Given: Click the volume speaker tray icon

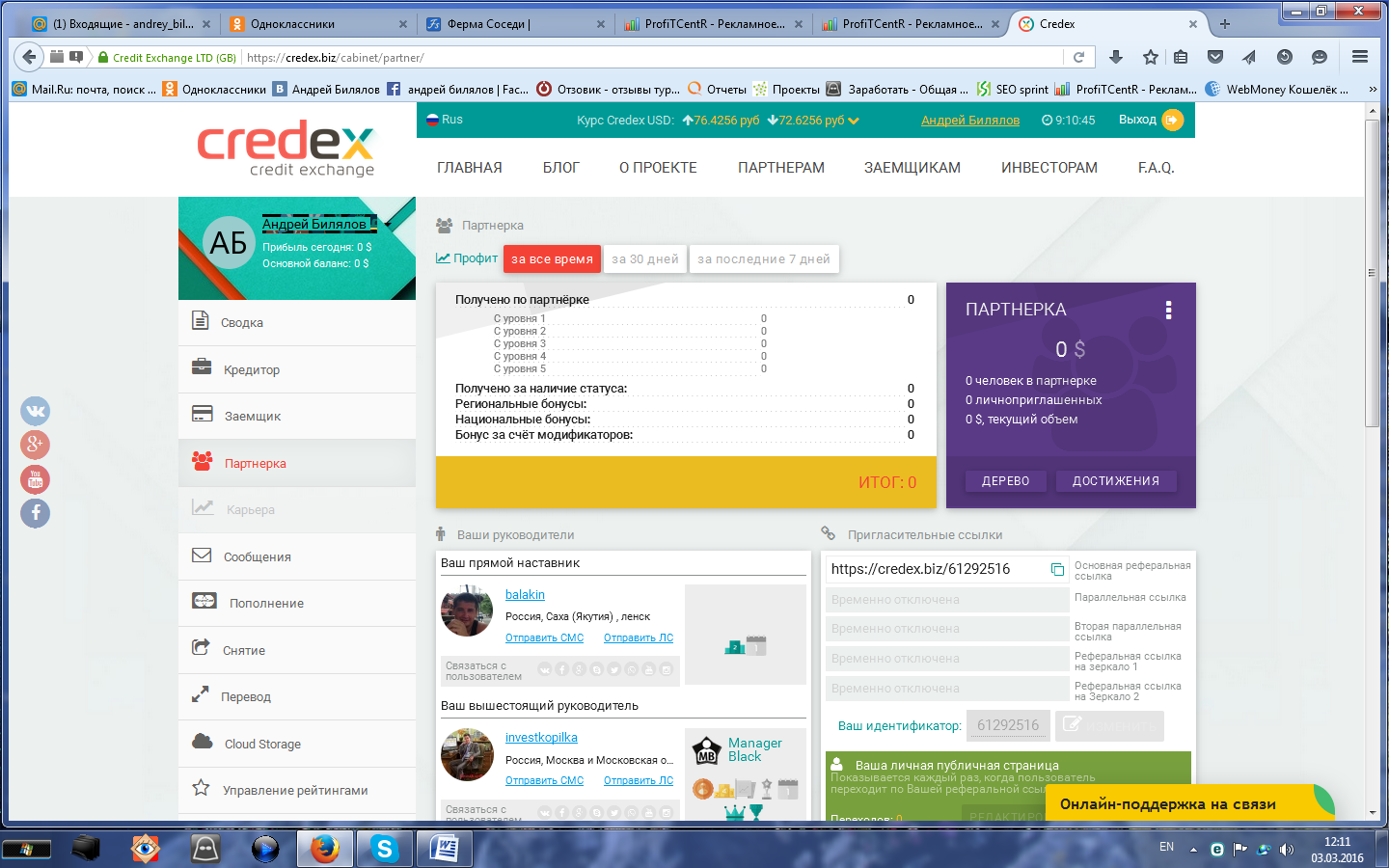Looking at the screenshot, I should (1286, 850).
